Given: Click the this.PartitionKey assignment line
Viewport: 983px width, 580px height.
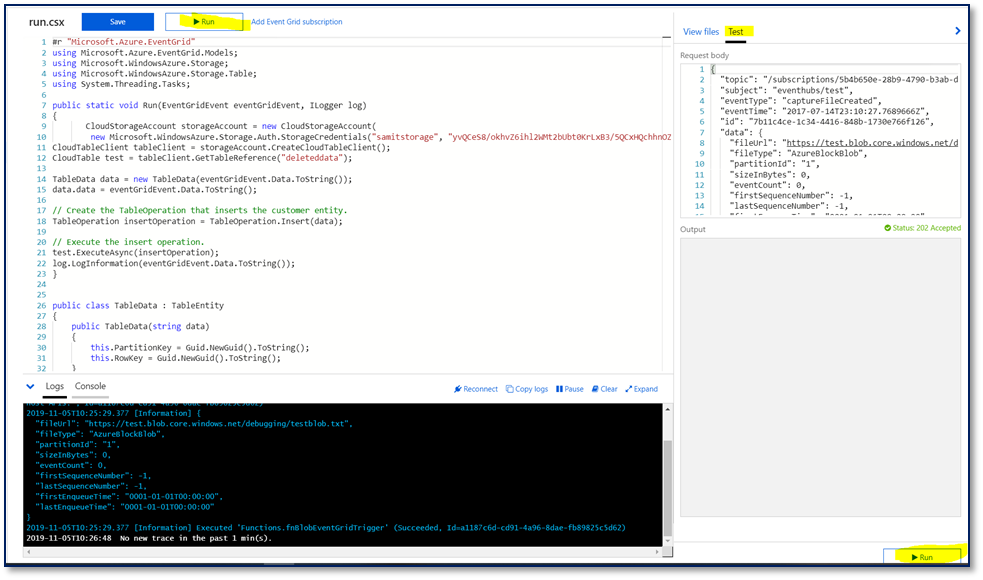Looking at the screenshot, I should (x=199, y=347).
